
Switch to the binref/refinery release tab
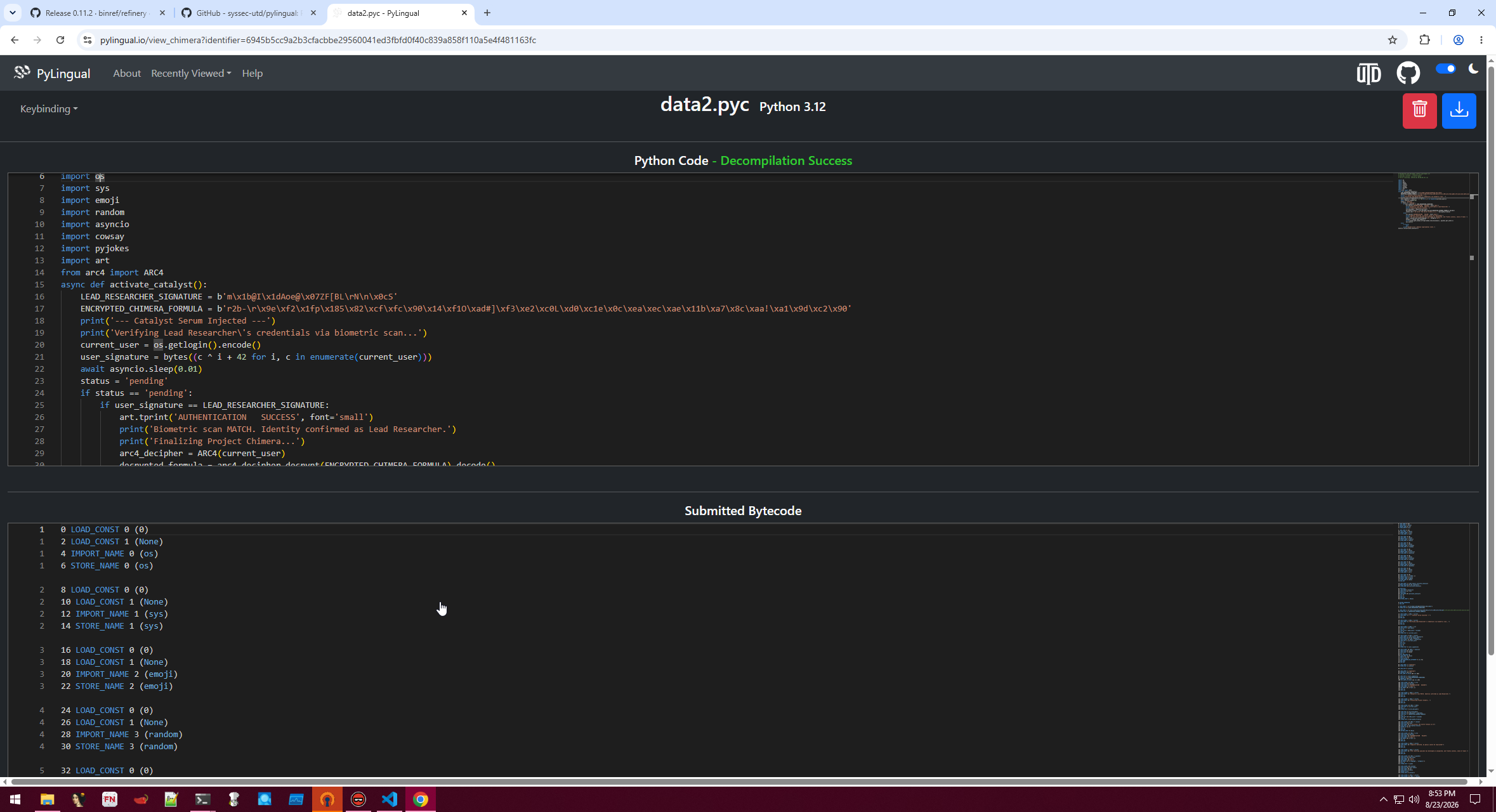[x=98, y=13]
